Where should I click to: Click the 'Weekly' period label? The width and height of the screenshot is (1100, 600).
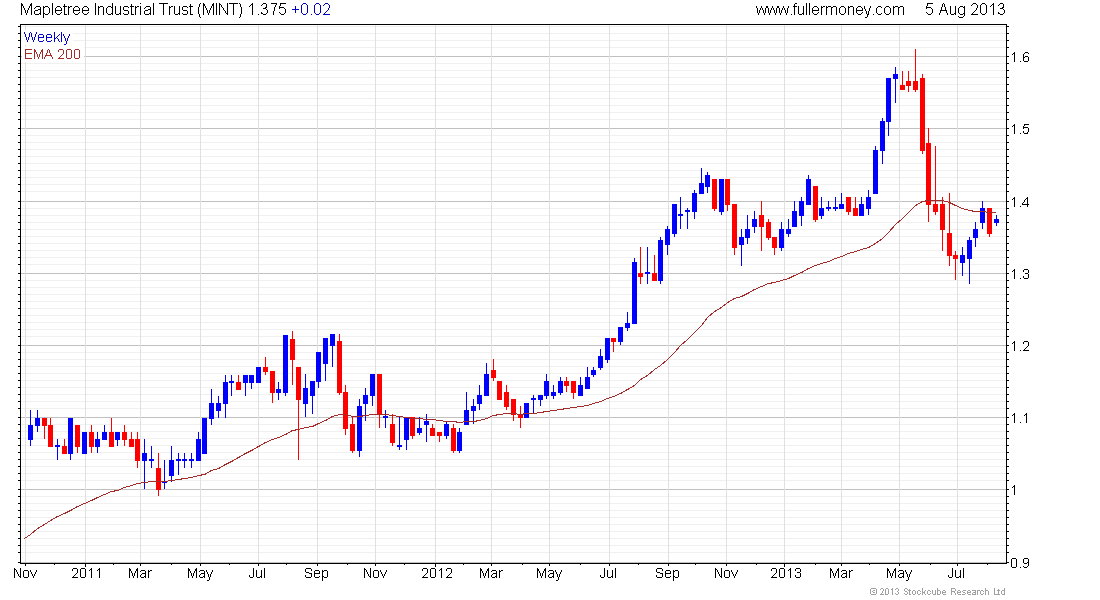click(x=47, y=37)
